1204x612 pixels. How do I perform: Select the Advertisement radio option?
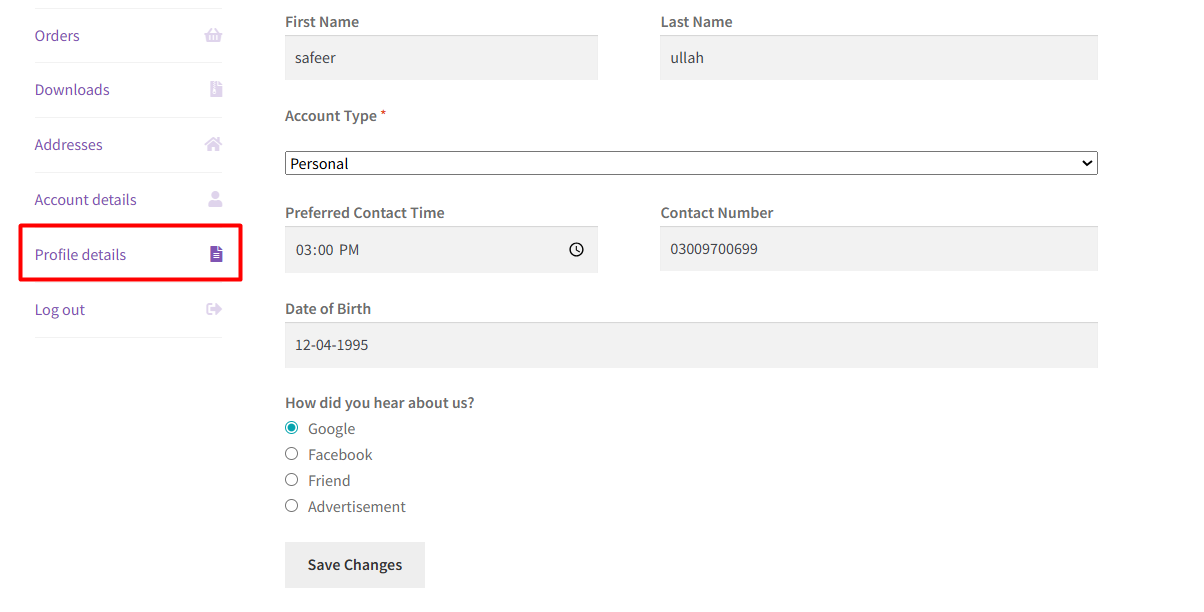[x=292, y=506]
